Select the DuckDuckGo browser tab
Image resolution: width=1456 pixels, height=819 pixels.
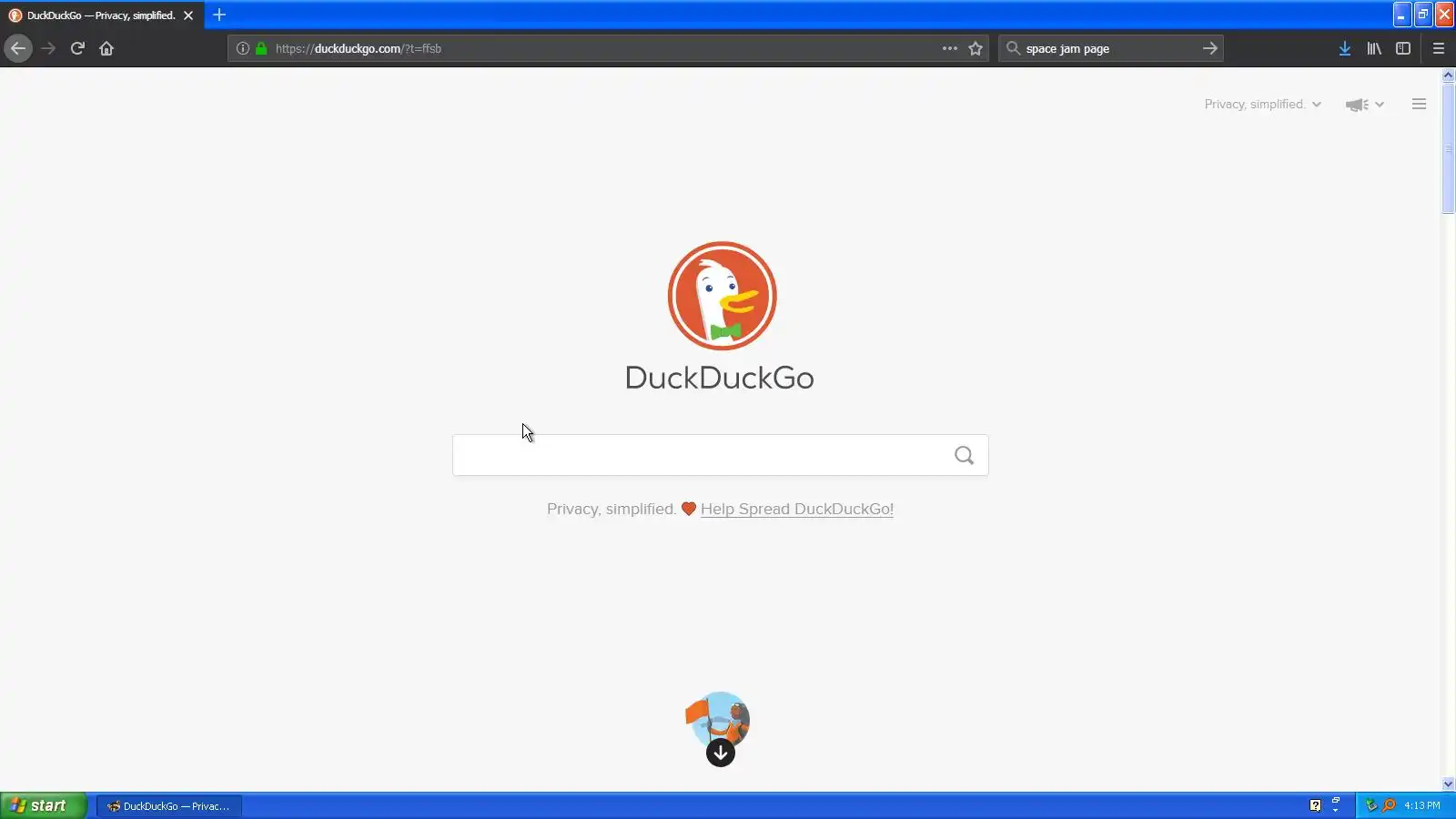click(x=101, y=15)
